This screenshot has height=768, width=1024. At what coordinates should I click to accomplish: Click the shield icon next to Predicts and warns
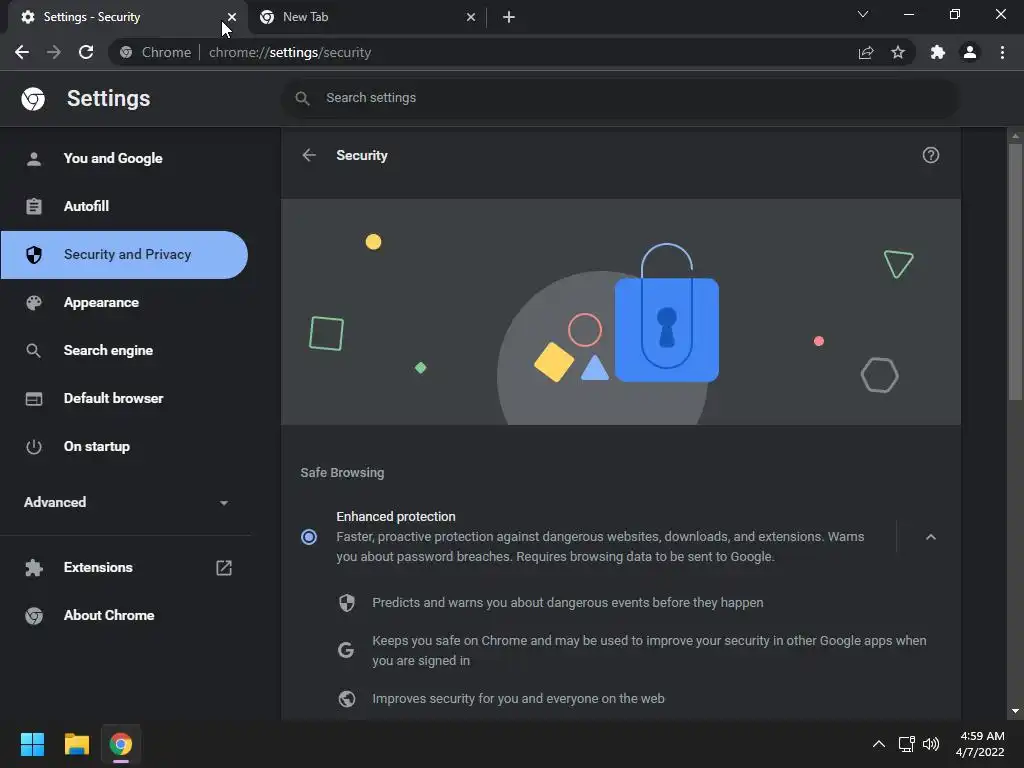(x=347, y=603)
